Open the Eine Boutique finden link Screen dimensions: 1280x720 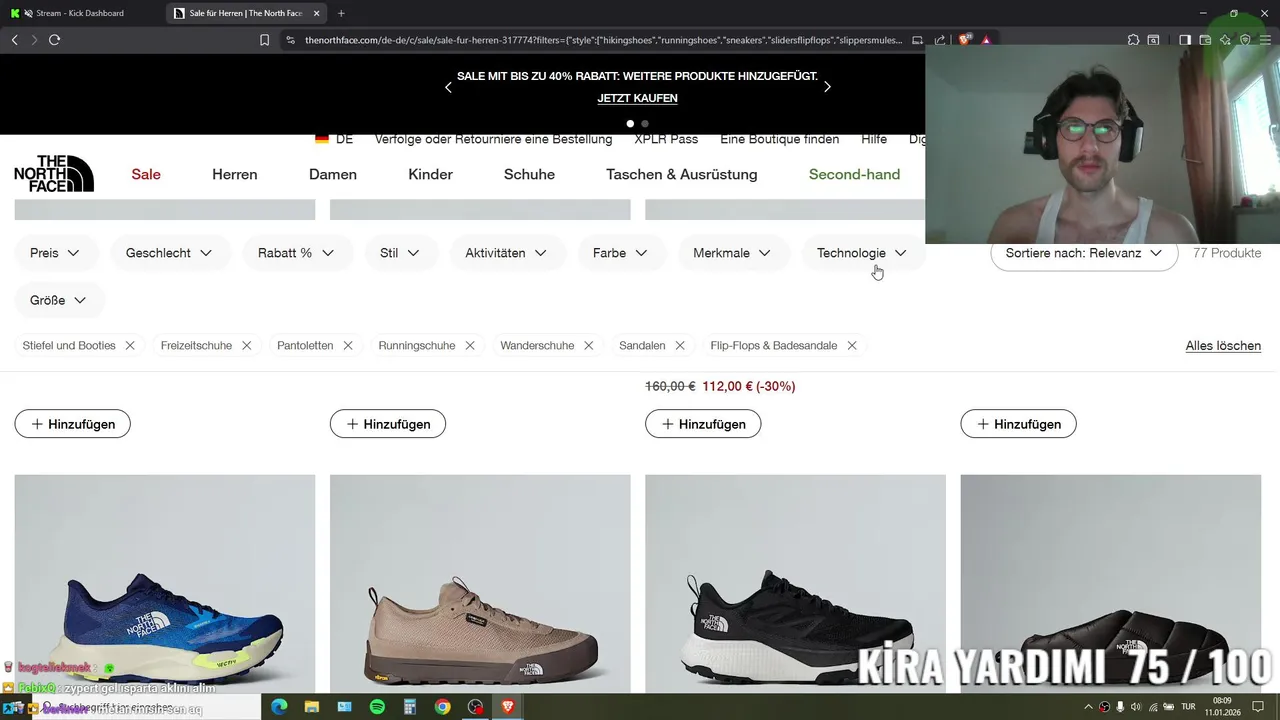[780, 139]
